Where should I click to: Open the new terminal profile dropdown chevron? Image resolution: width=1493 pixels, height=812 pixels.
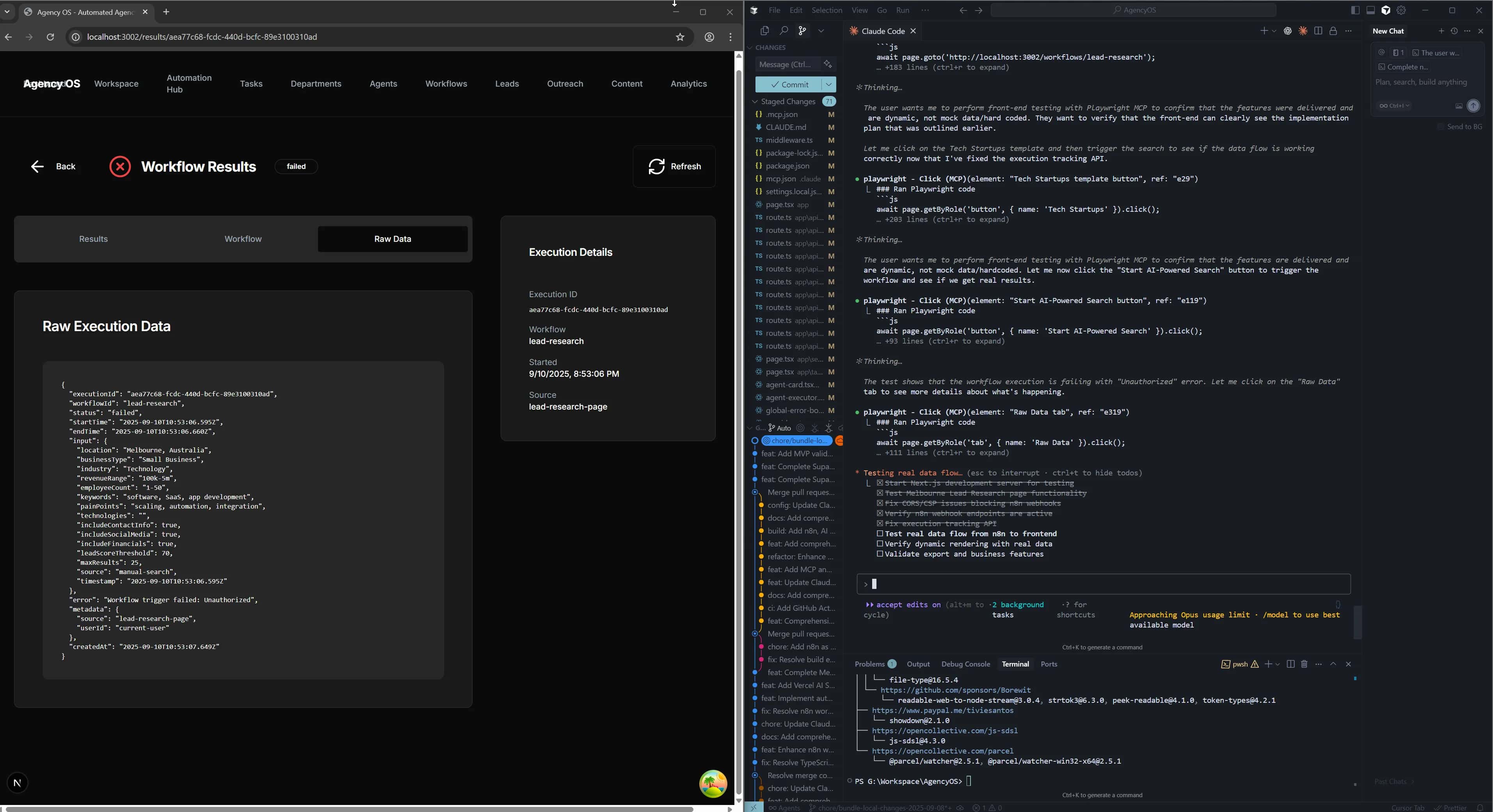1278,664
